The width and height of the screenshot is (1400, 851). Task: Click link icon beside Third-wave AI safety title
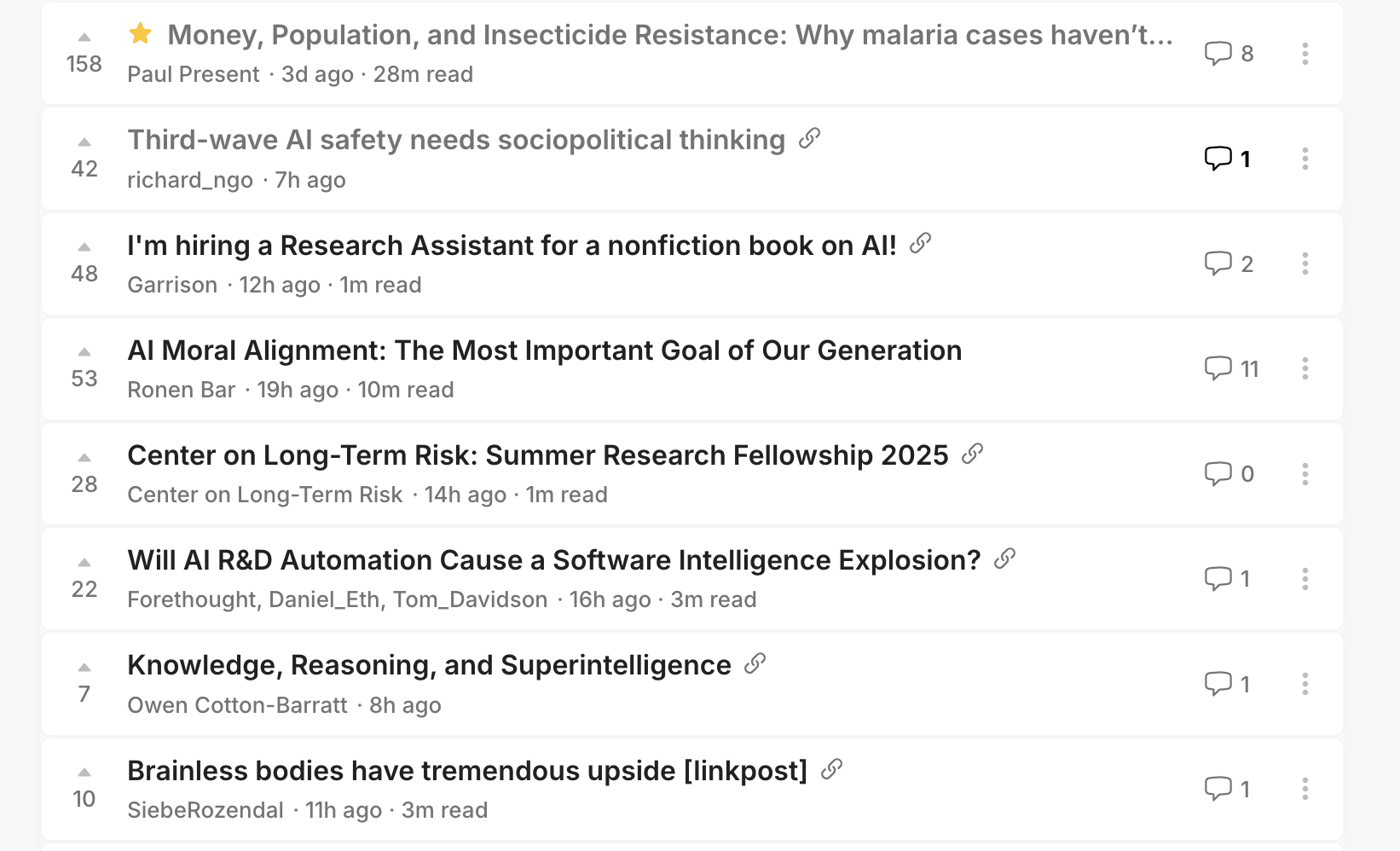(810, 138)
